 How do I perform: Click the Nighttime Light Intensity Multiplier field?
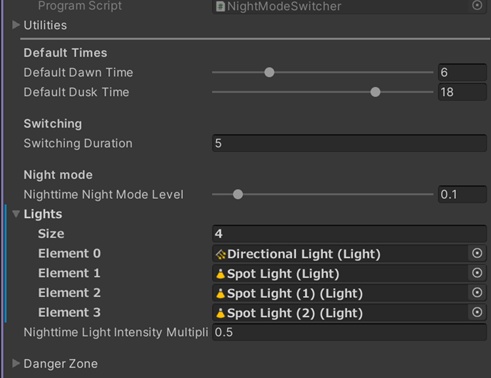[349, 332]
